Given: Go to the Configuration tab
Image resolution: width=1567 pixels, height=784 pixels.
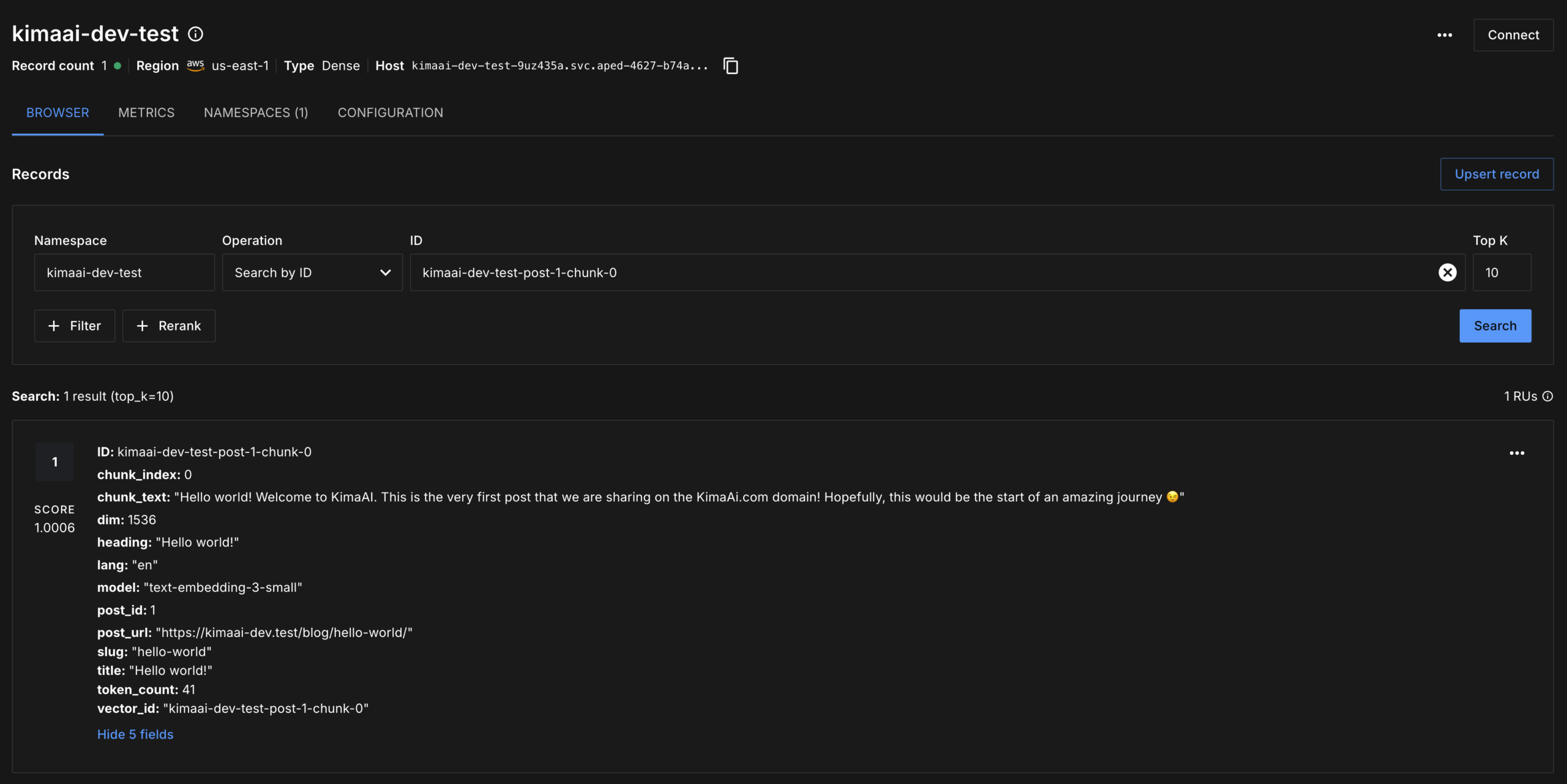Looking at the screenshot, I should (390, 113).
